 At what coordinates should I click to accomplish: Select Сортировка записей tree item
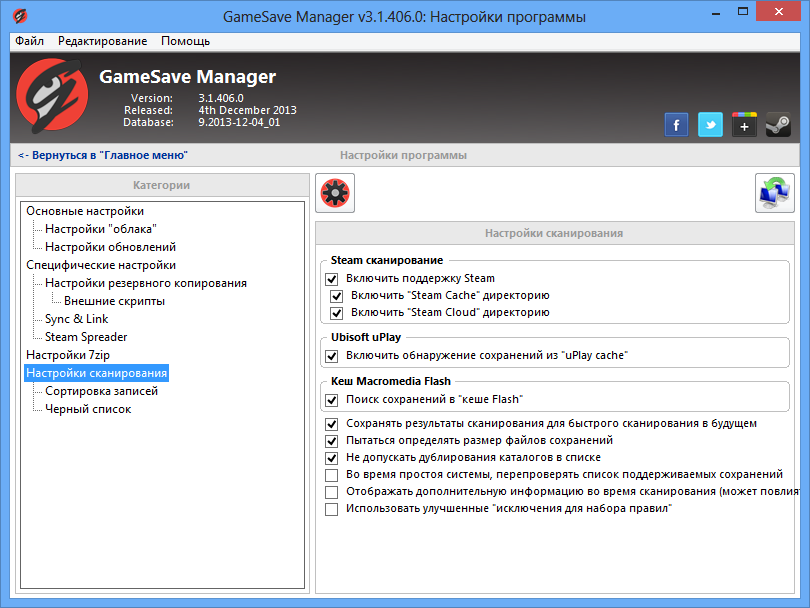point(101,391)
